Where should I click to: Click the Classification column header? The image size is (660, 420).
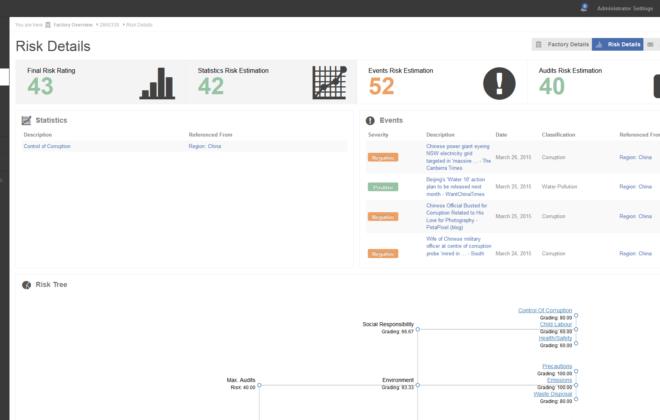(x=558, y=135)
